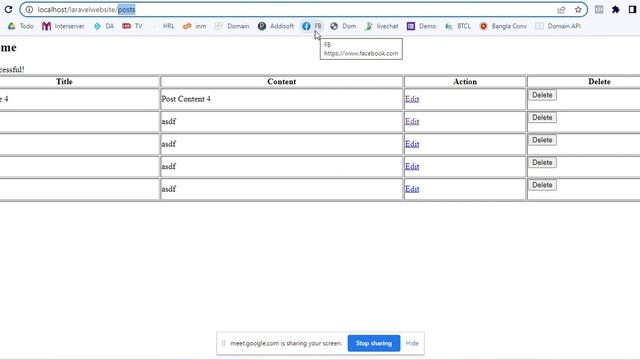This screenshot has height=360, width=640.
Task: Click the meet.google.com sharing message text
Action: click(x=286, y=343)
